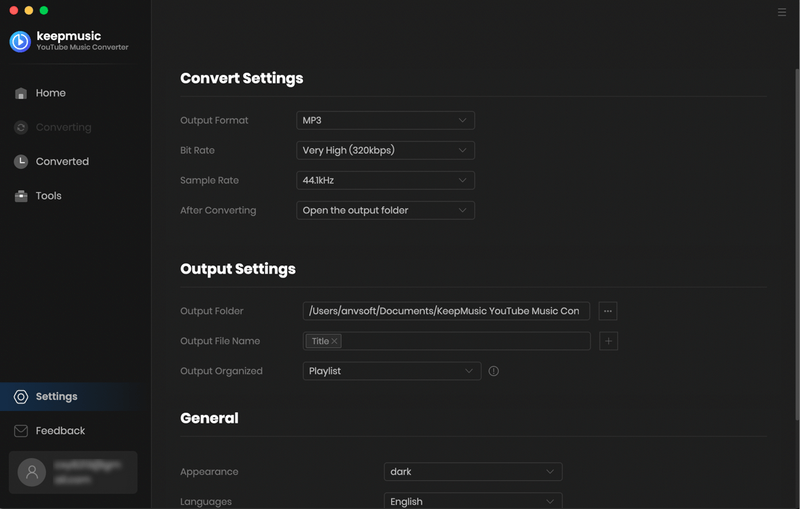800x509 pixels.
Task: Add a file name tag with plus button
Action: coord(608,341)
